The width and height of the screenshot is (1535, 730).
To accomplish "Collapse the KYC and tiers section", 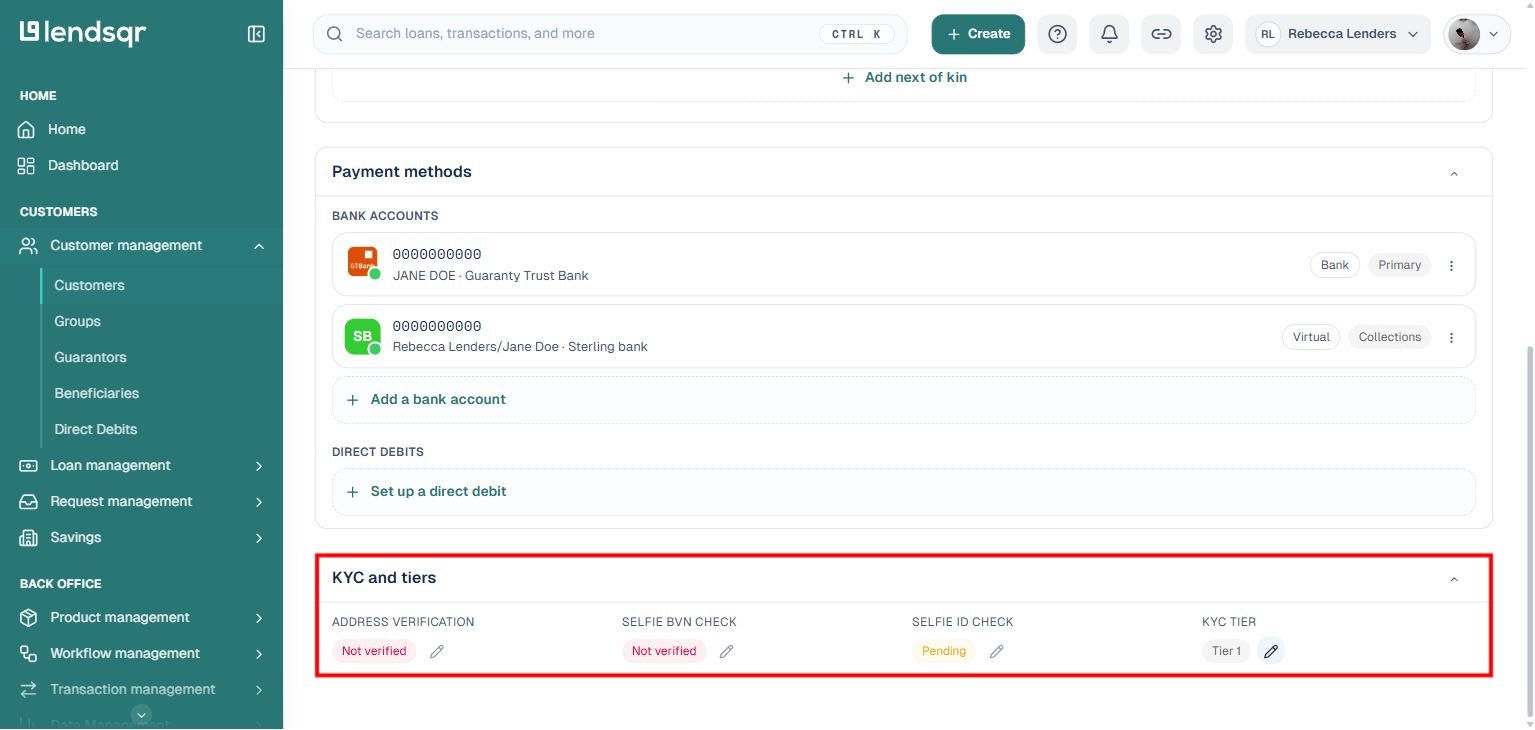I will (1454, 579).
